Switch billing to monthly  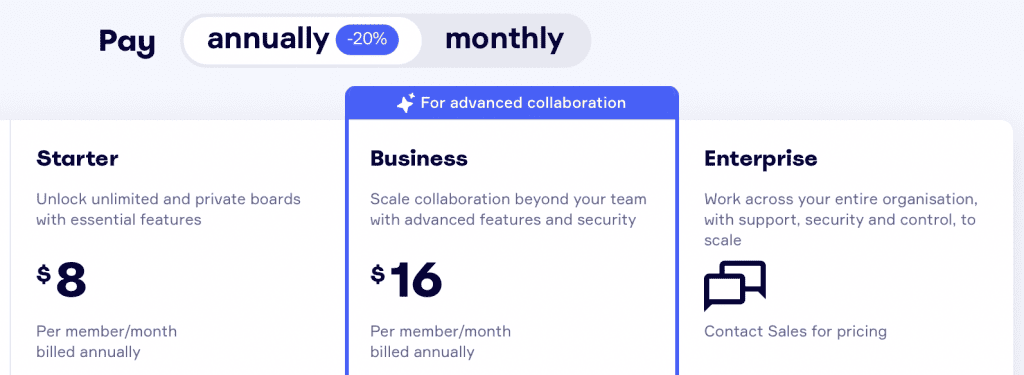coord(504,40)
